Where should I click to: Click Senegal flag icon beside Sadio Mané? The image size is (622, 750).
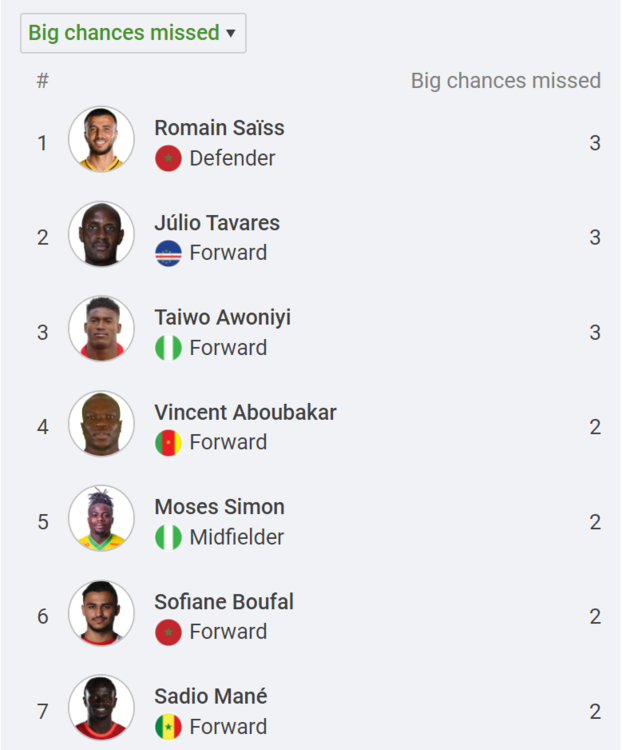pyautogui.click(x=168, y=727)
